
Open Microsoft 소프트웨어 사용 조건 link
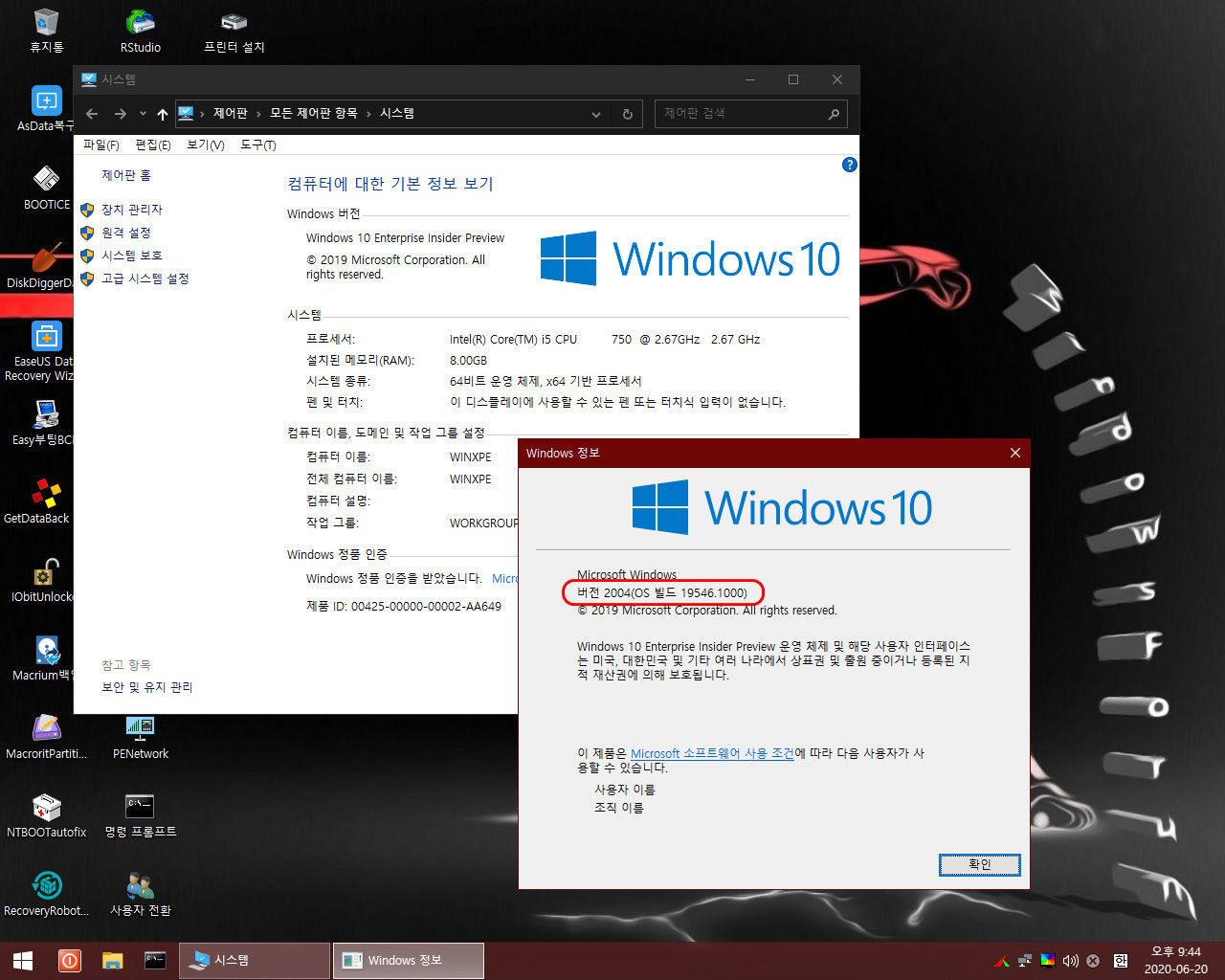click(x=712, y=753)
